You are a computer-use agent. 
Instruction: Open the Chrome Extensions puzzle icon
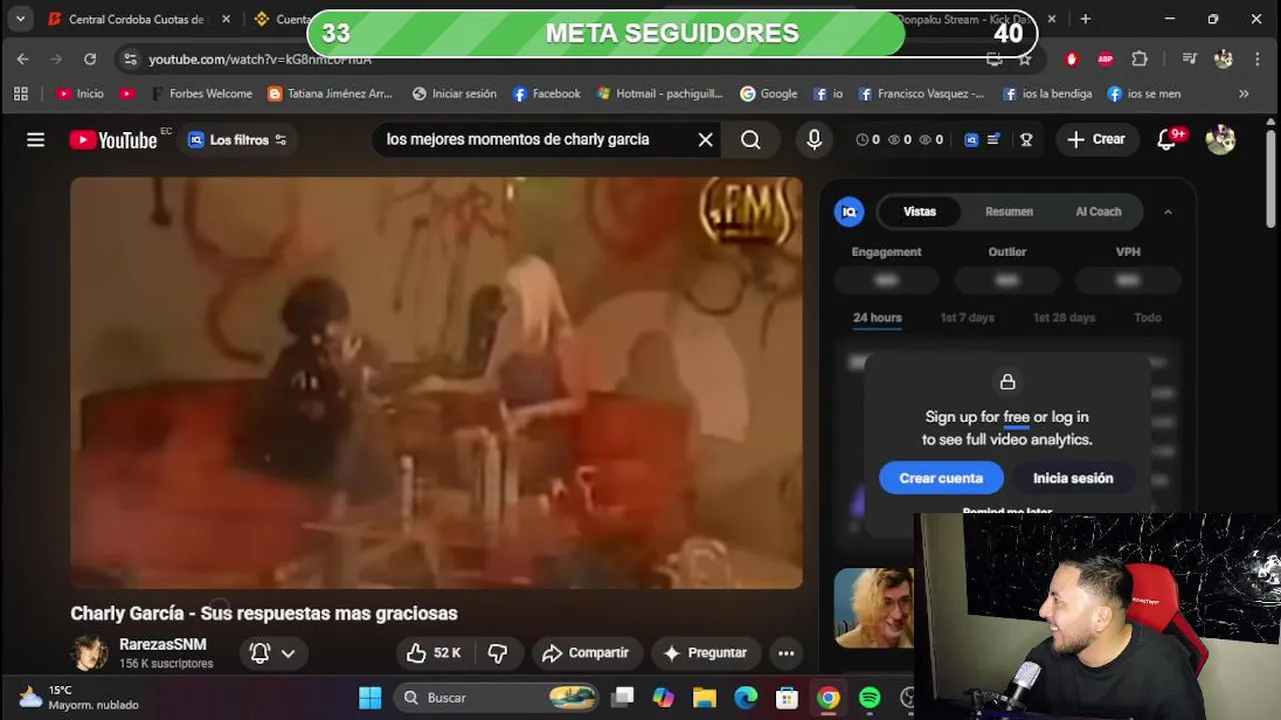(x=1139, y=59)
